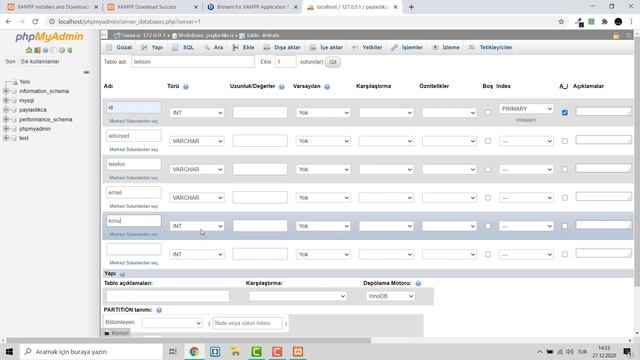Click the horizontal page scrollbar
The height and width of the screenshot is (360, 640).
[x=188, y=340]
